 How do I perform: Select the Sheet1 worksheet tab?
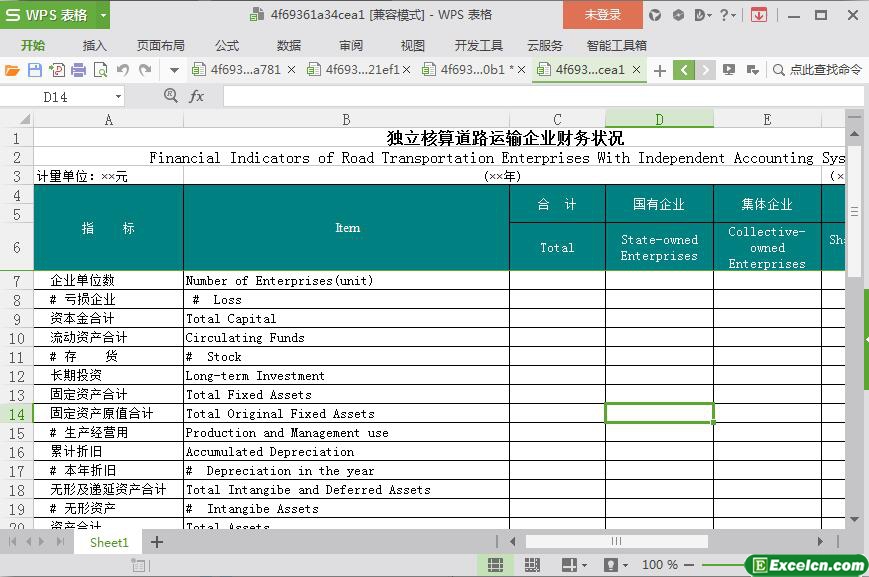pyautogui.click(x=109, y=542)
